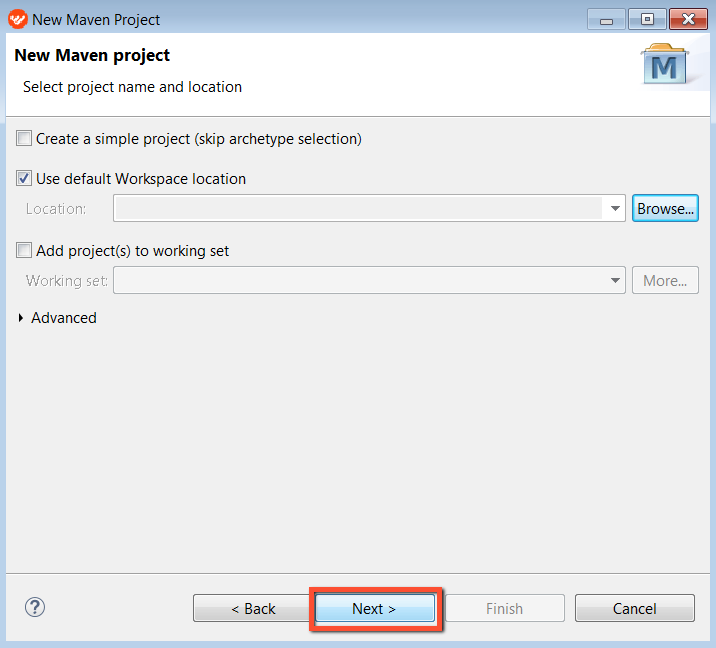Image resolution: width=716 pixels, height=648 pixels.
Task: Click the red app icon in title bar
Action: coord(18,20)
